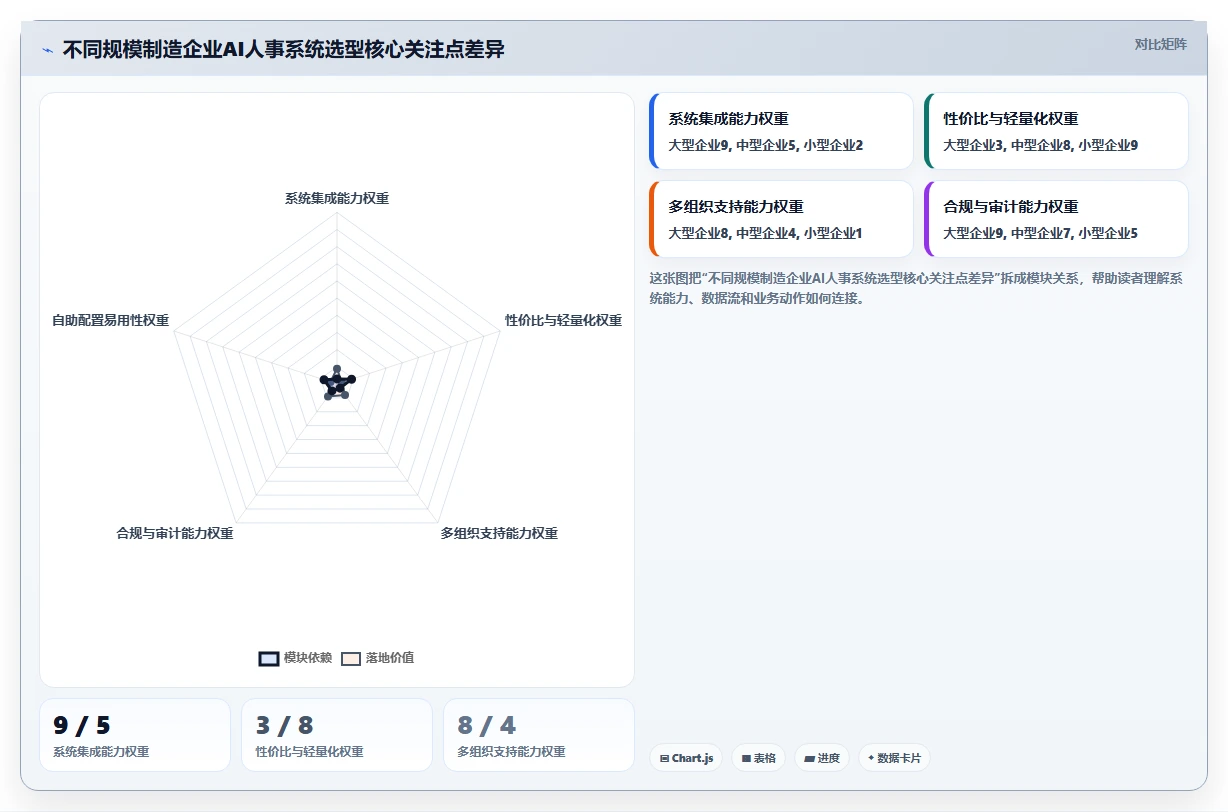Screen dimensions: 1228x812
Task: Click the 多组织支持能力权重 radar axis label
Action: click(499, 534)
